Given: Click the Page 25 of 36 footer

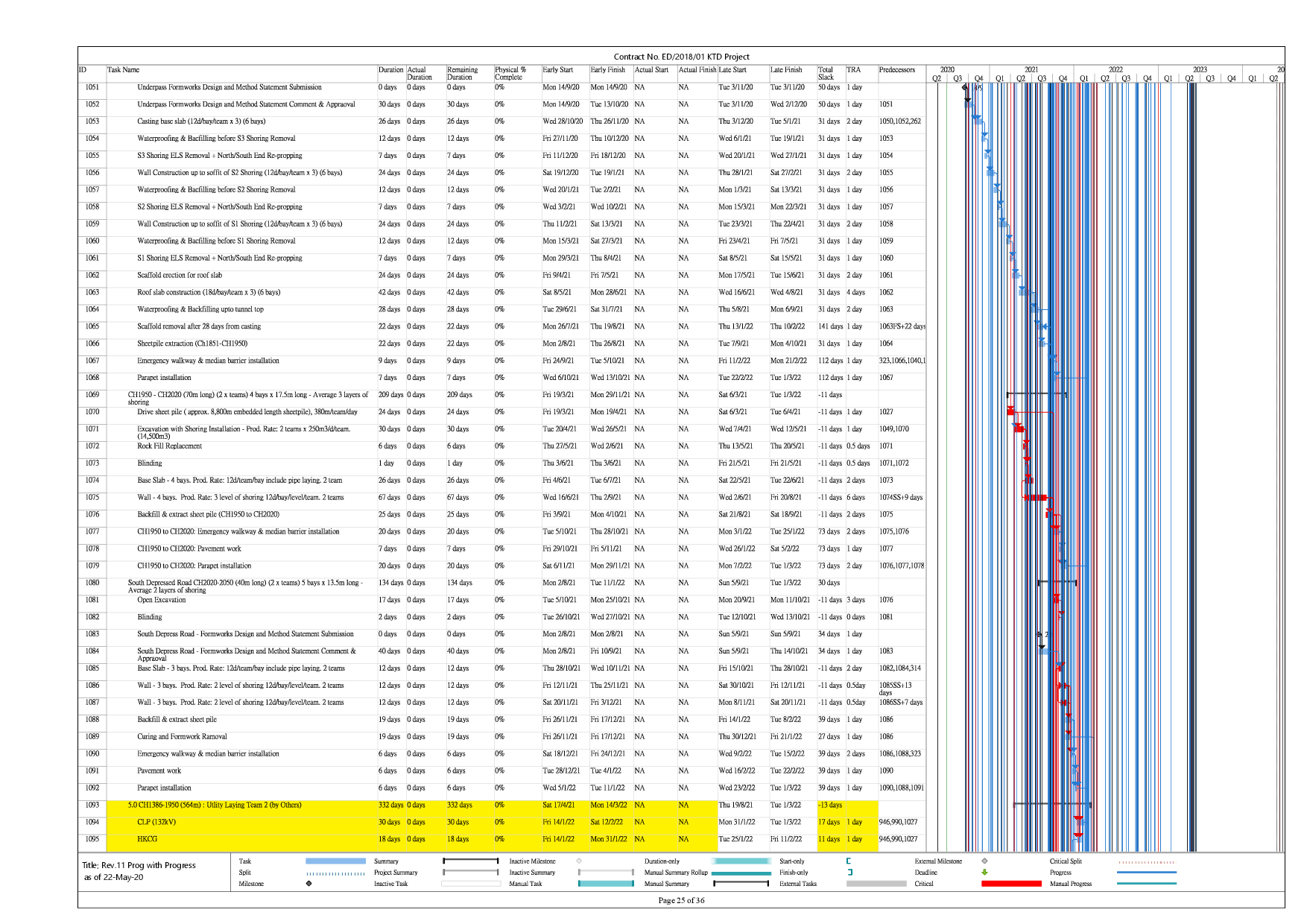Looking at the screenshot, I should click(x=681, y=900).
